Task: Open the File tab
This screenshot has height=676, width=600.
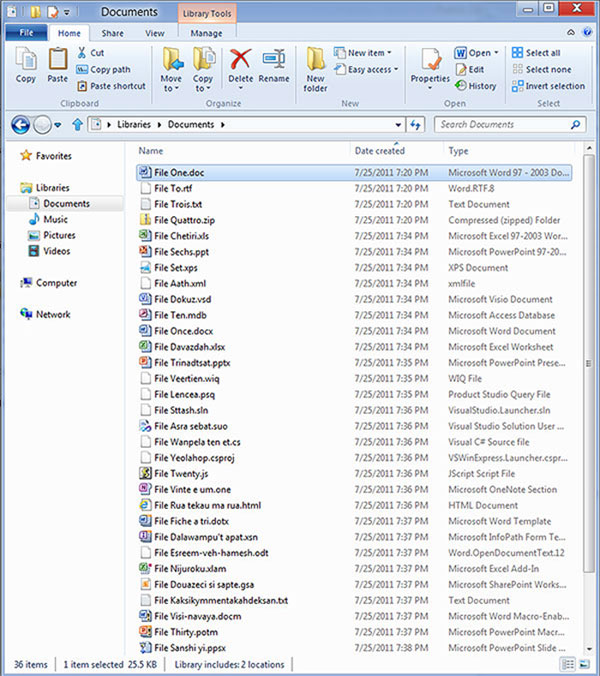Action: click(26, 33)
